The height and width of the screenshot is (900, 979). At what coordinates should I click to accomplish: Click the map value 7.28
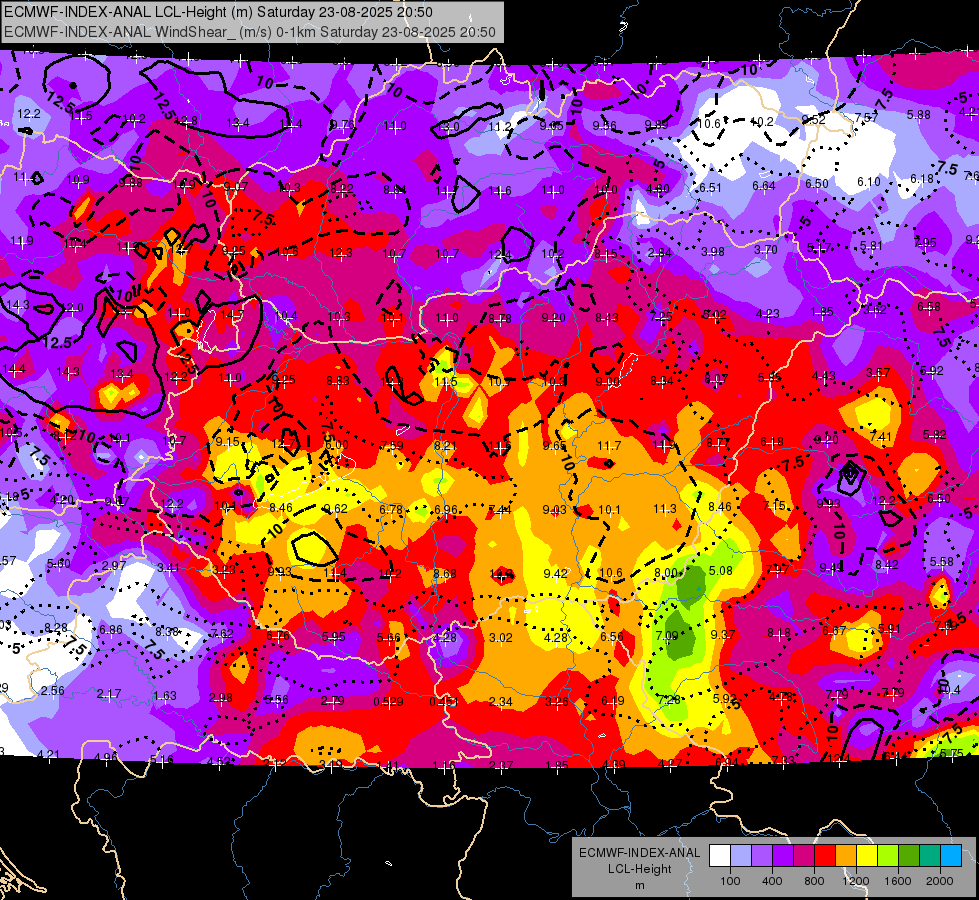(x=669, y=700)
